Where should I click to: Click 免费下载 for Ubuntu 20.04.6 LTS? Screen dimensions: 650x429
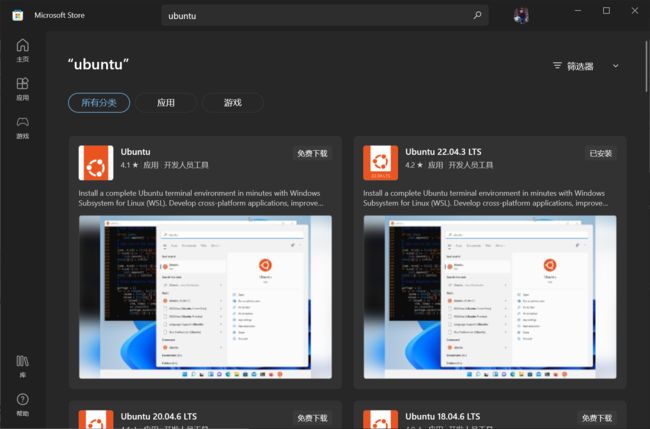click(312, 418)
